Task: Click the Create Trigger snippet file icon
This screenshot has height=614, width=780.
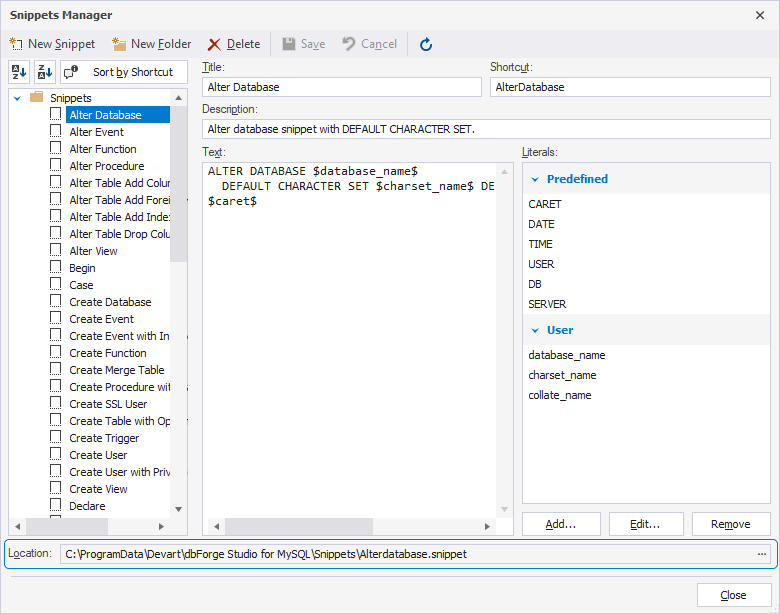Action: pyautogui.click(x=56, y=437)
